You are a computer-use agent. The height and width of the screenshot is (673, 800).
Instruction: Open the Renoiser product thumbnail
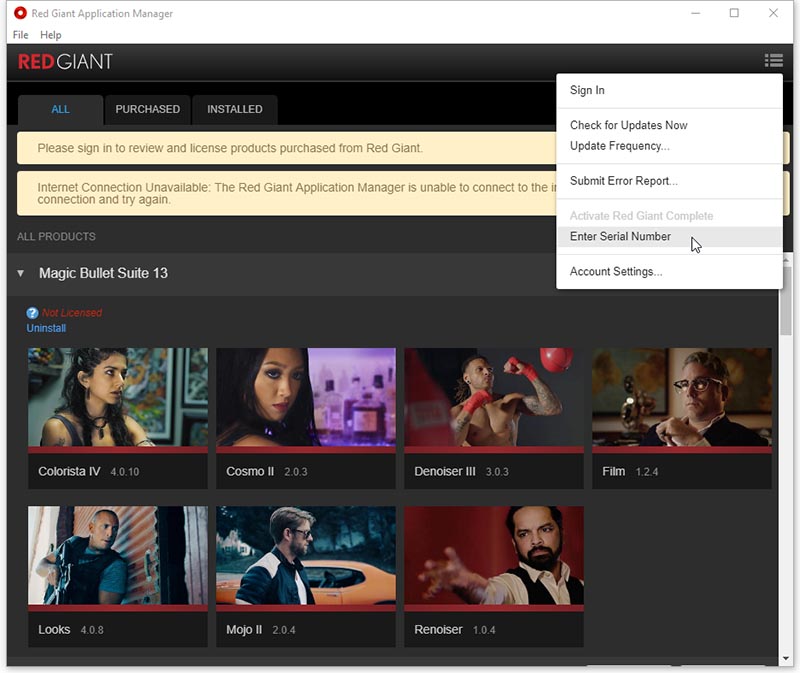click(494, 556)
